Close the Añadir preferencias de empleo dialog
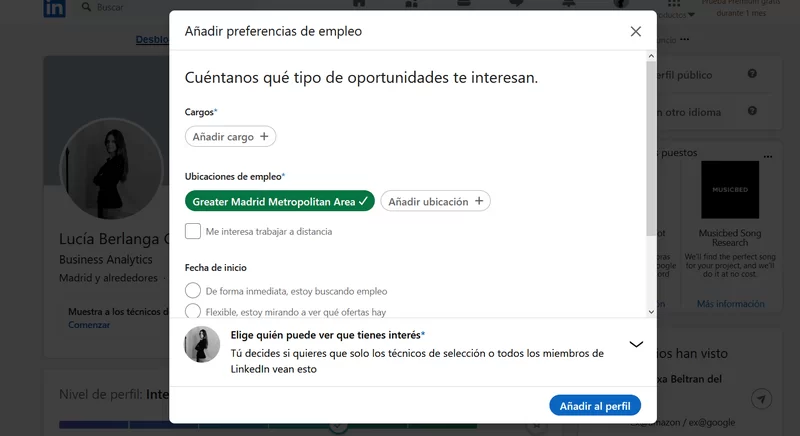 coord(635,32)
